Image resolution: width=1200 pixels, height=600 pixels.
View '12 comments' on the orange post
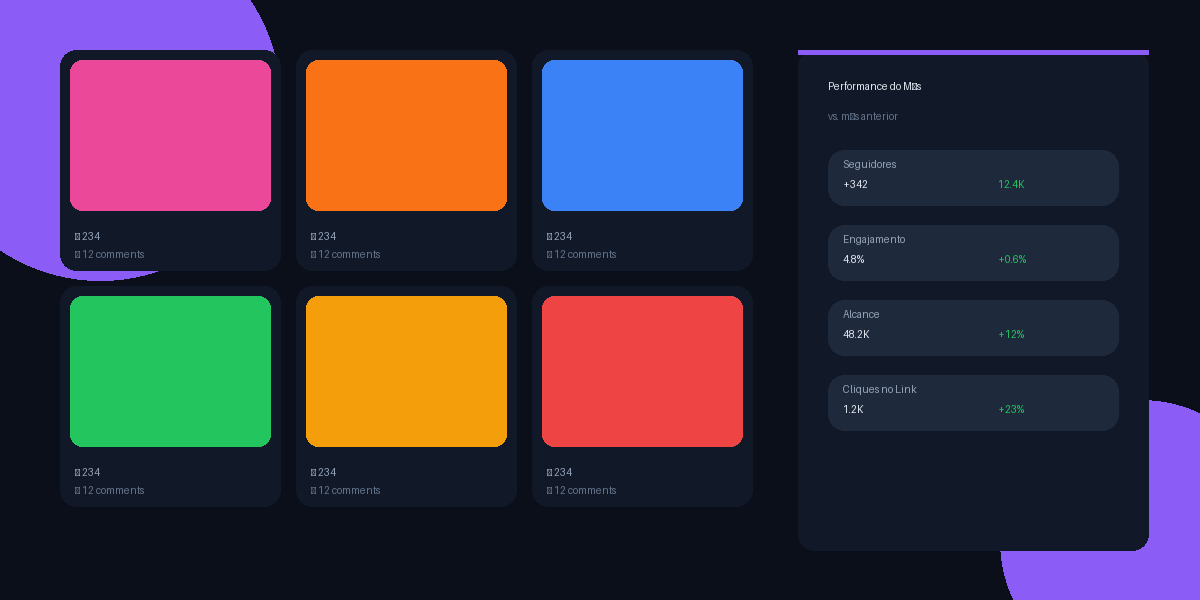[346, 254]
